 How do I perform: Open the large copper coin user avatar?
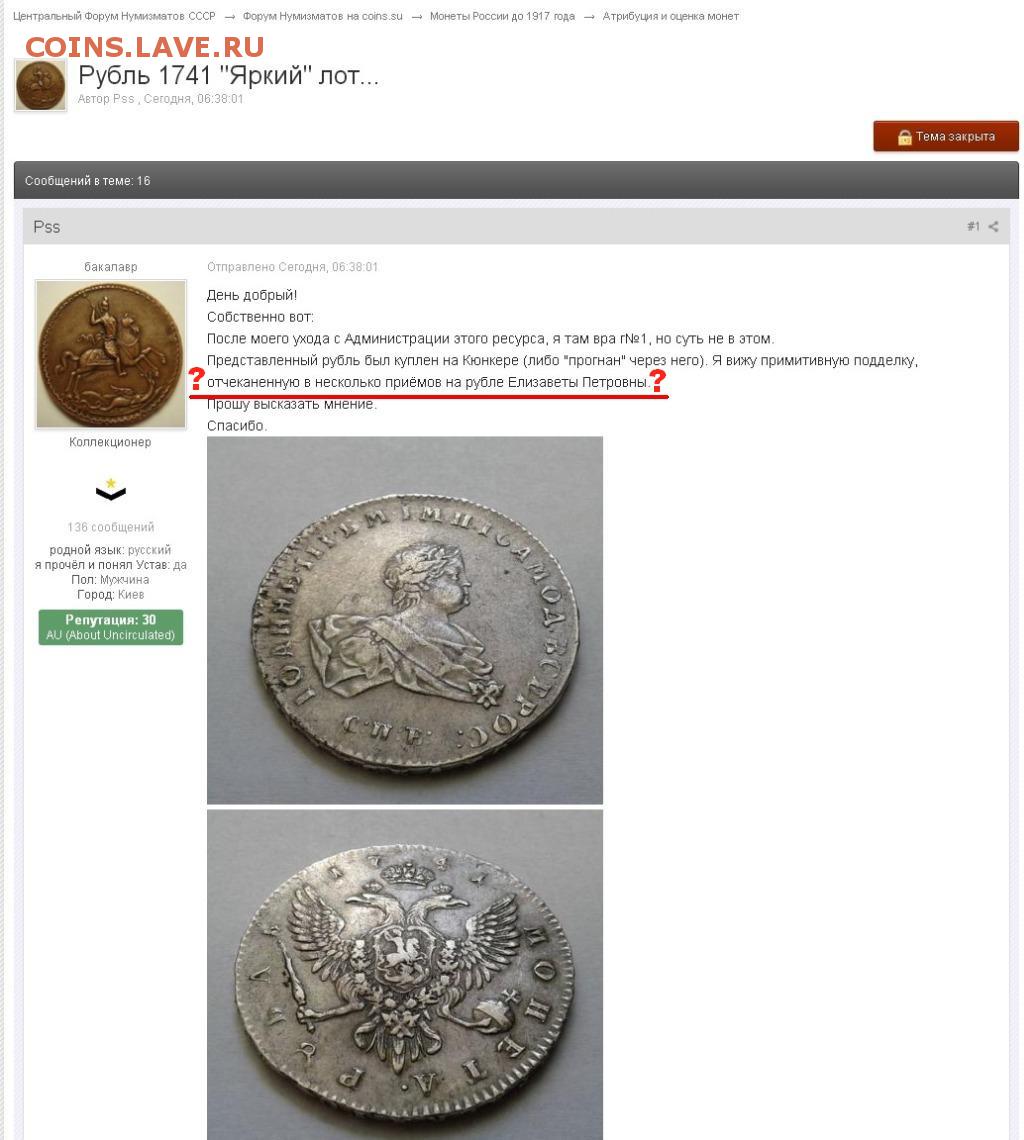coord(111,354)
